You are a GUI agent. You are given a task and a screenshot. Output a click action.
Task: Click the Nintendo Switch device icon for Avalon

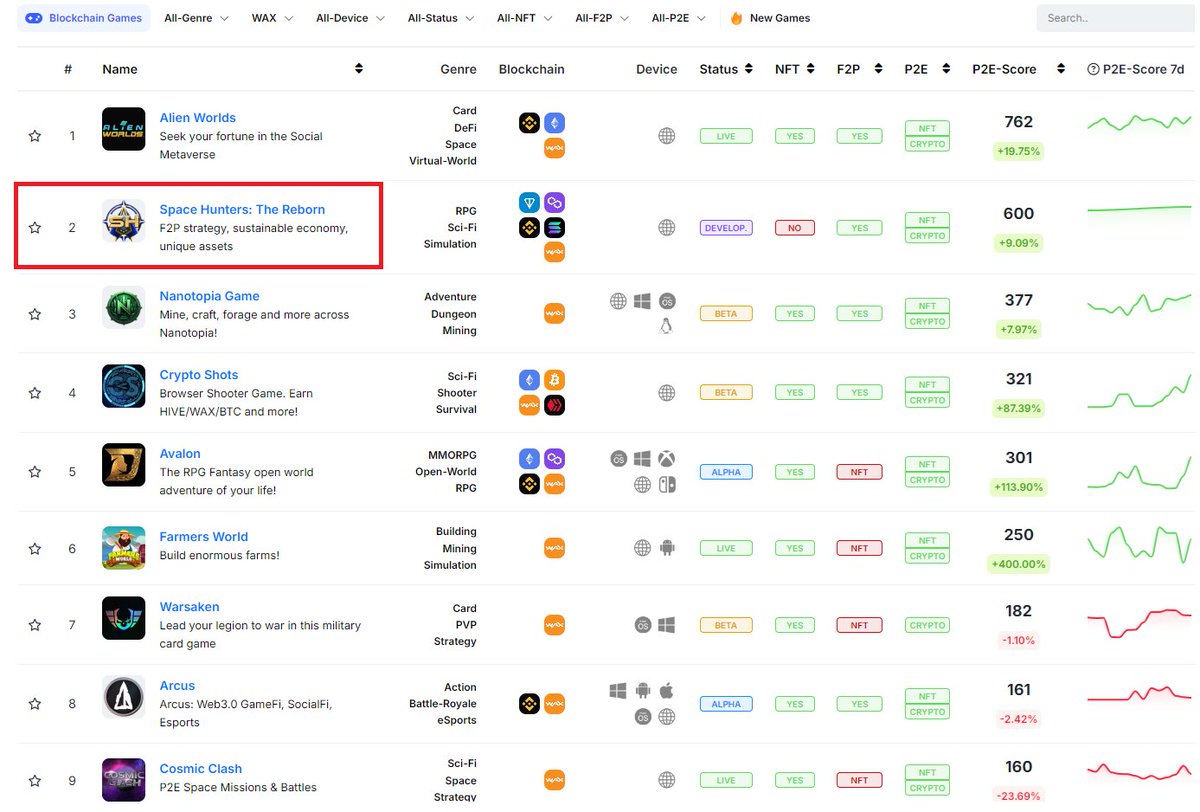click(666, 483)
